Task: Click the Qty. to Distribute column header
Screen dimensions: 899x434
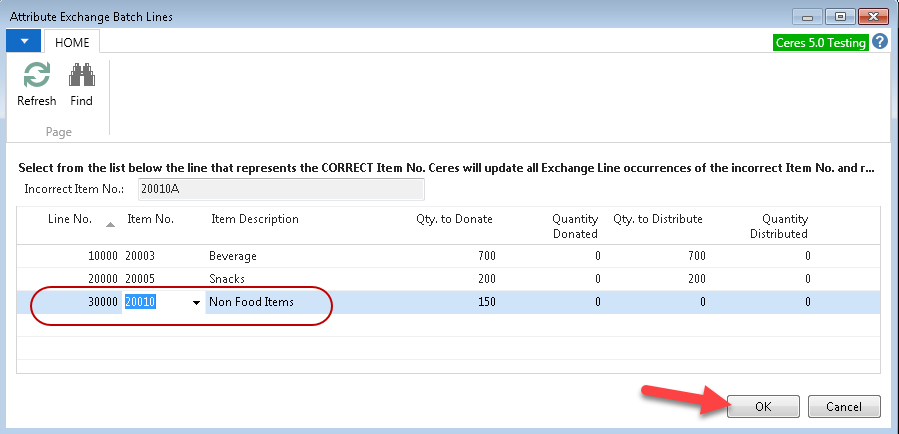Action: (x=657, y=219)
